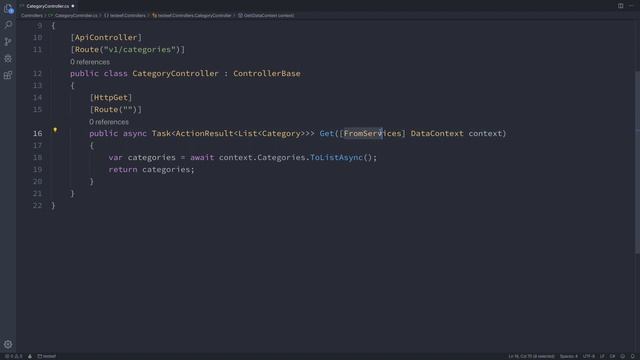Click line number 16 in gutter
The height and width of the screenshot is (360, 640).
38,133
